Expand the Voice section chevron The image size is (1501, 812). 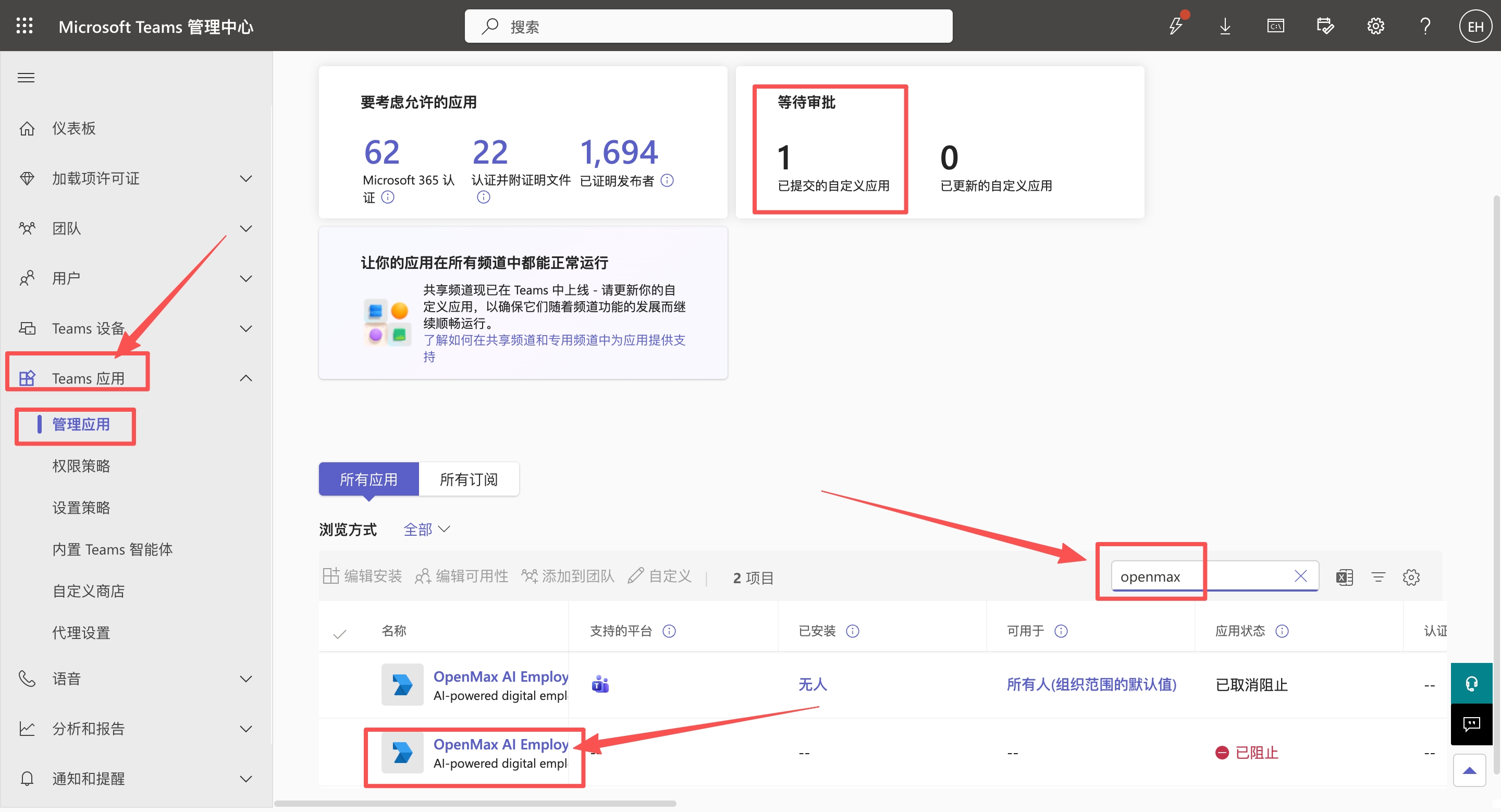(246, 679)
